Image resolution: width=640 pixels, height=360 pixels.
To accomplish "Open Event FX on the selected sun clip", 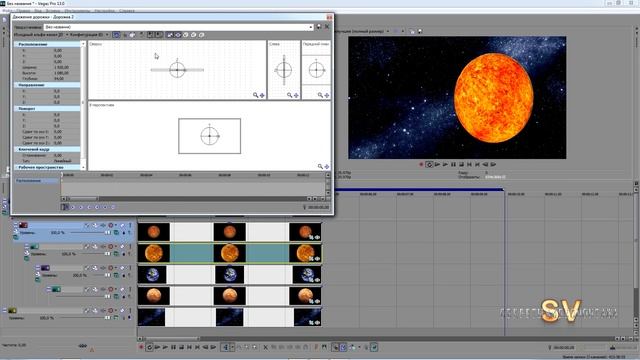I will click(x=317, y=258).
